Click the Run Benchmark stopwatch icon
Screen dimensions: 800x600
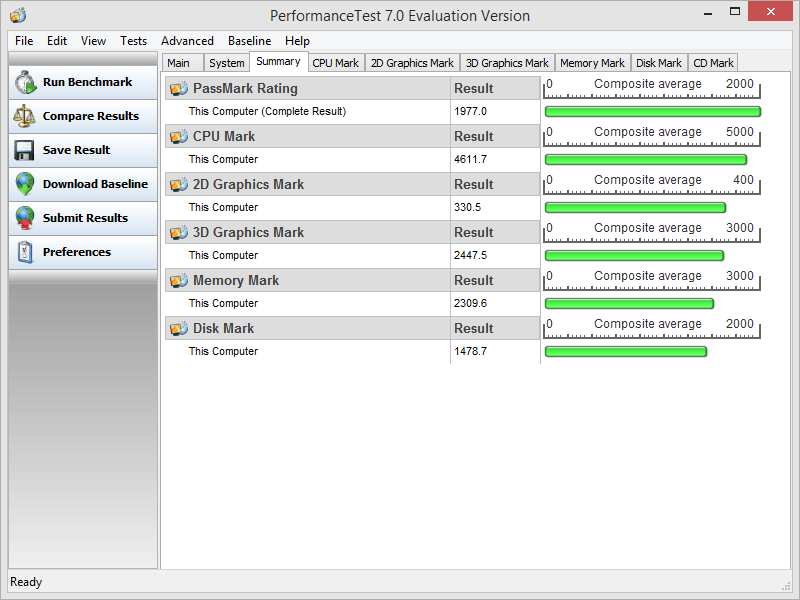point(25,82)
